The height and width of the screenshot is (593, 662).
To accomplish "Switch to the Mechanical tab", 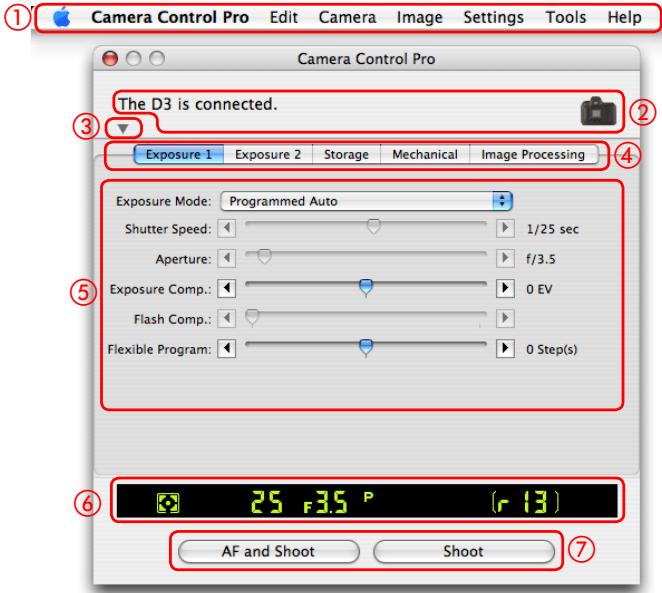I will (425, 154).
